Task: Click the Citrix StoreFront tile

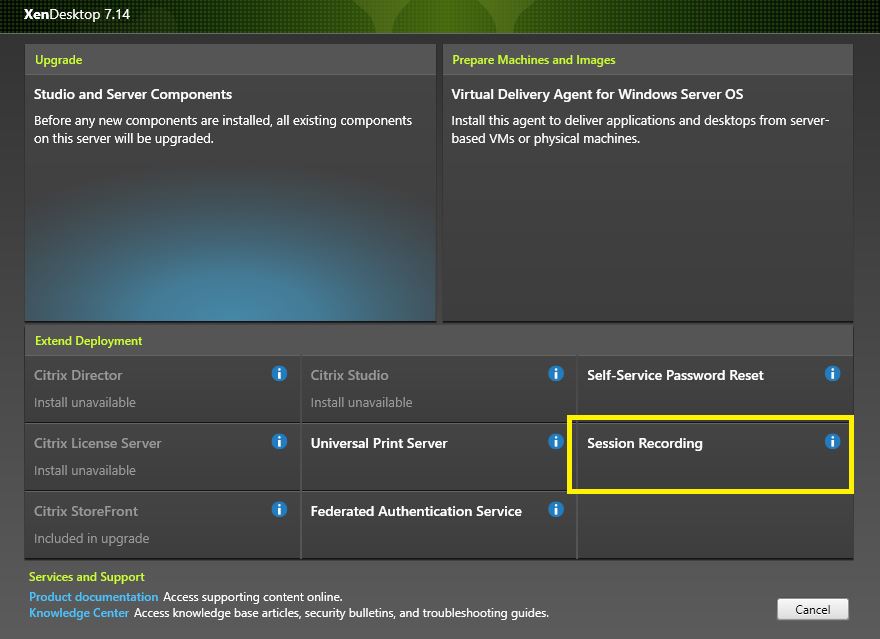Action: (x=150, y=524)
